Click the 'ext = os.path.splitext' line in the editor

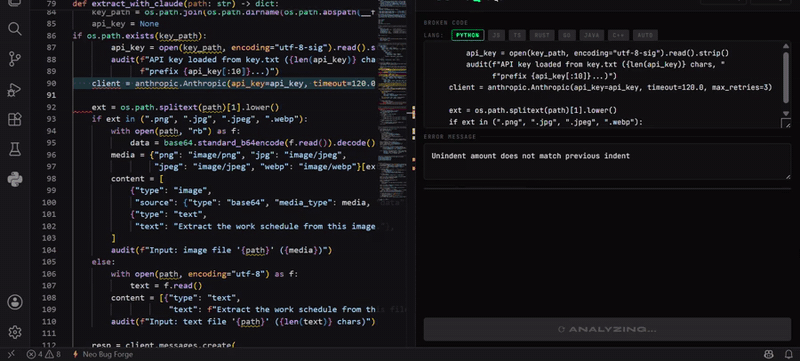tap(185, 108)
